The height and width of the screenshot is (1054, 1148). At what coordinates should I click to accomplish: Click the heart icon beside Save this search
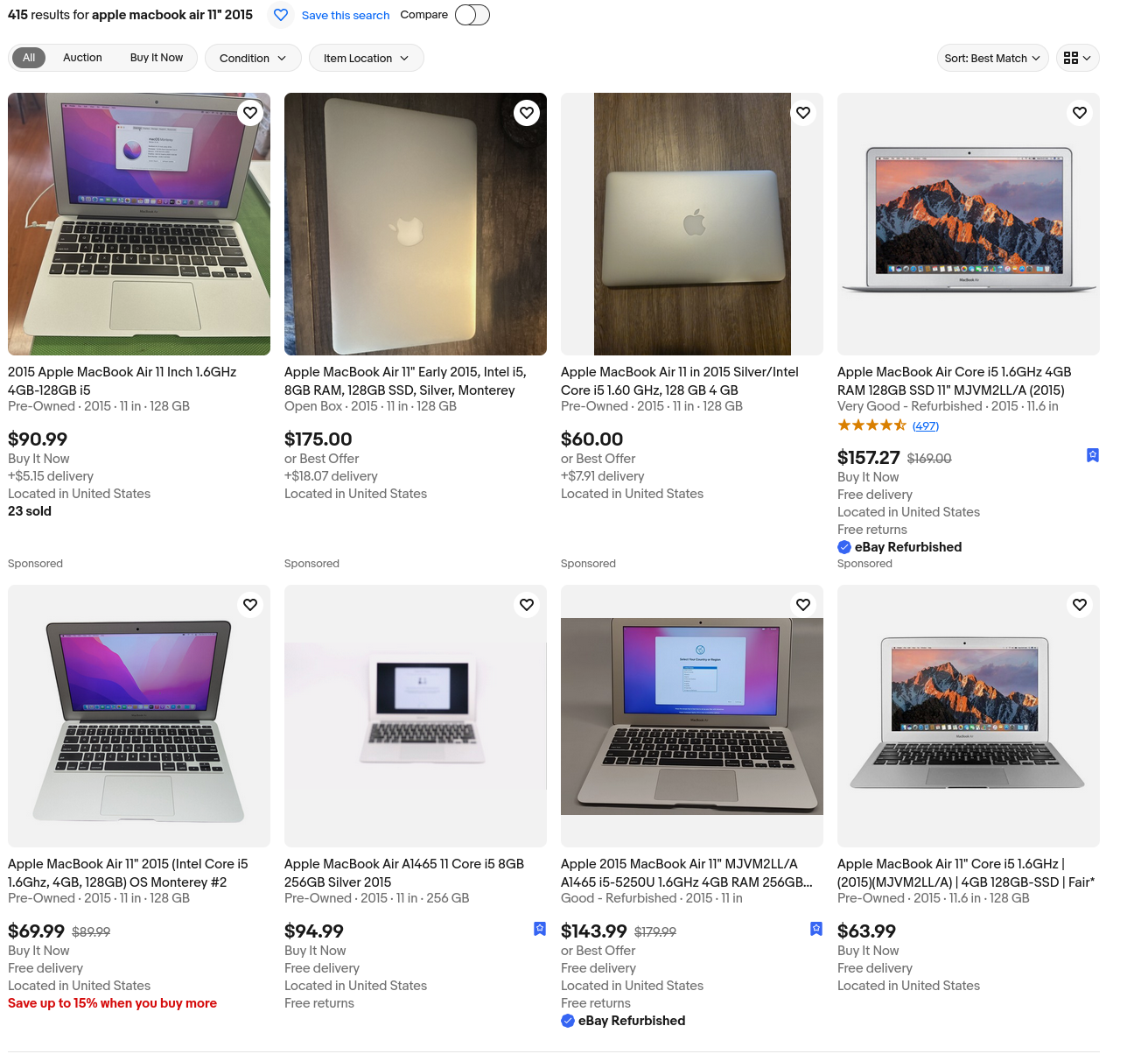point(281,15)
